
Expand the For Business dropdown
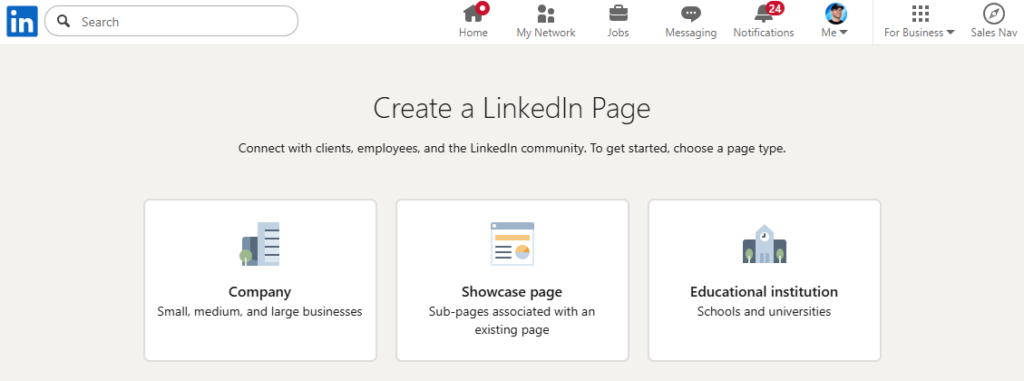[920, 33]
